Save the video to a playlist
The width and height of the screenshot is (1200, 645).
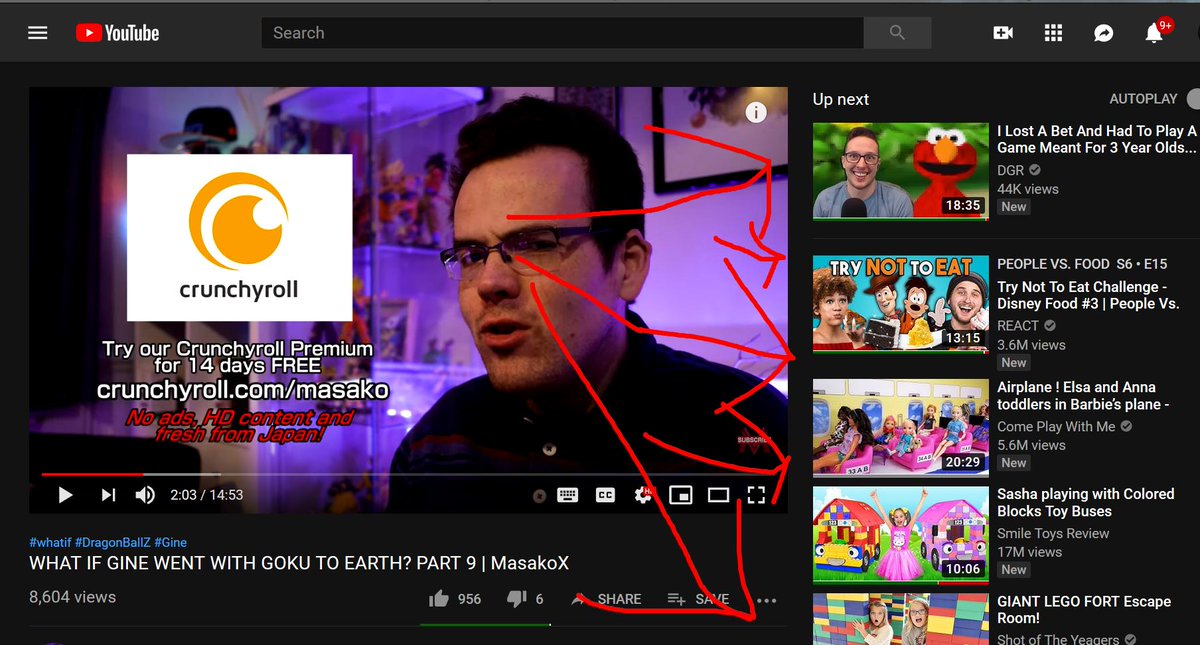(698, 599)
